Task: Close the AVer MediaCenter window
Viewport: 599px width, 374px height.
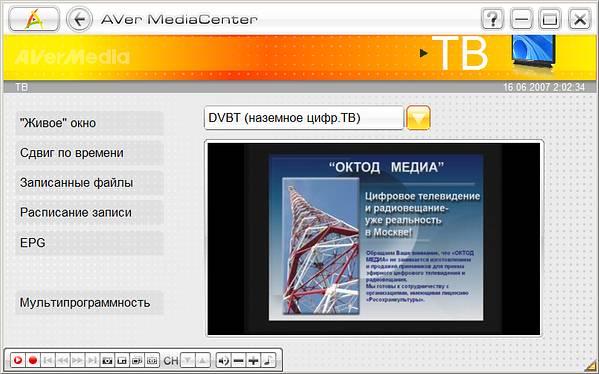Action: point(580,18)
